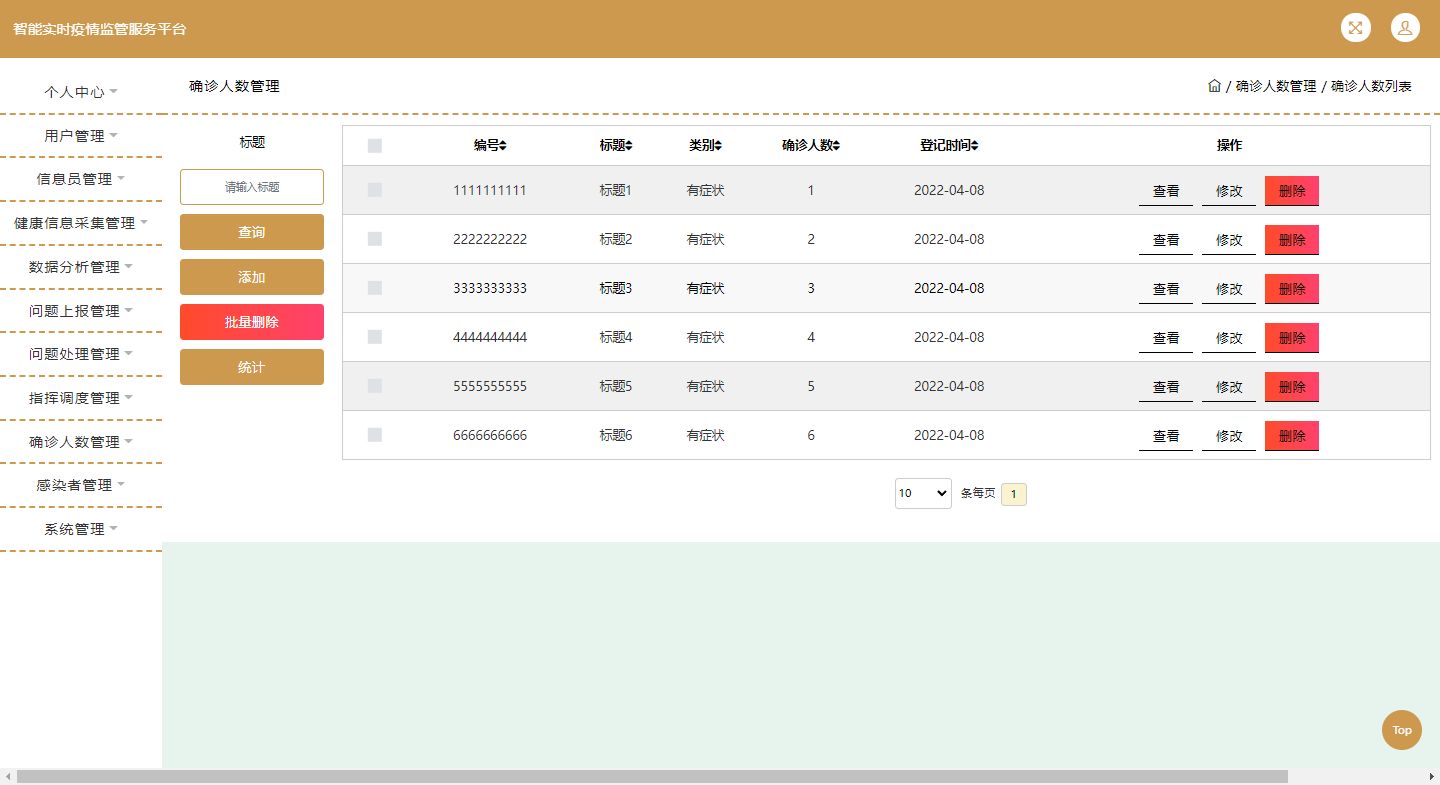Viewport: 1440px width, 785px height.
Task: Click the Top back-to-top button
Action: (x=1402, y=730)
